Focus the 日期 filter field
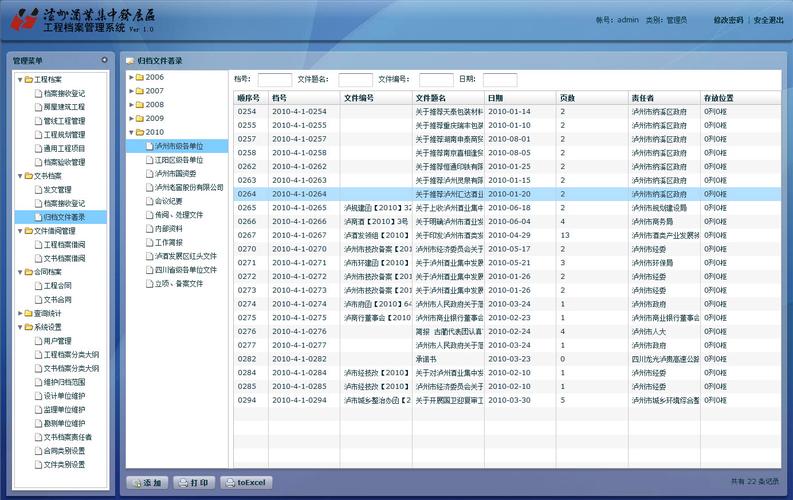The width and height of the screenshot is (793, 500). point(500,80)
